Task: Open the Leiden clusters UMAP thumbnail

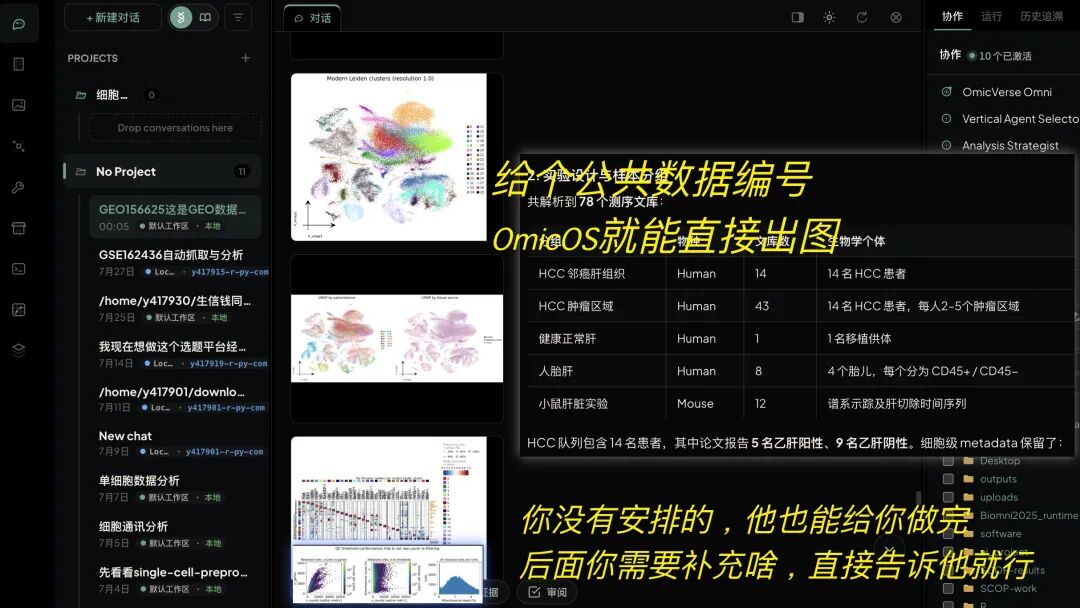Action: click(388, 157)
